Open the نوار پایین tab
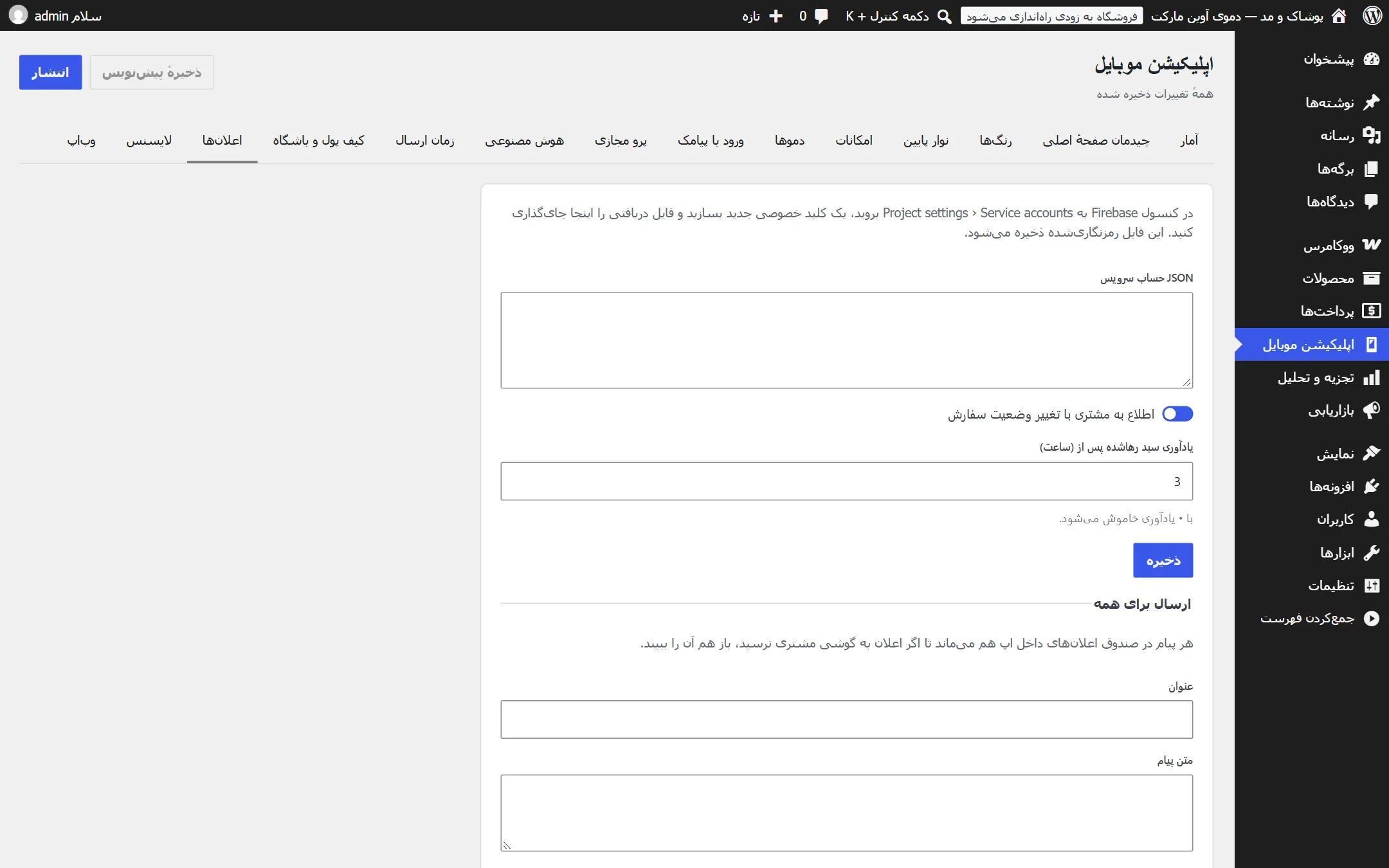 [x=926, y=140]
